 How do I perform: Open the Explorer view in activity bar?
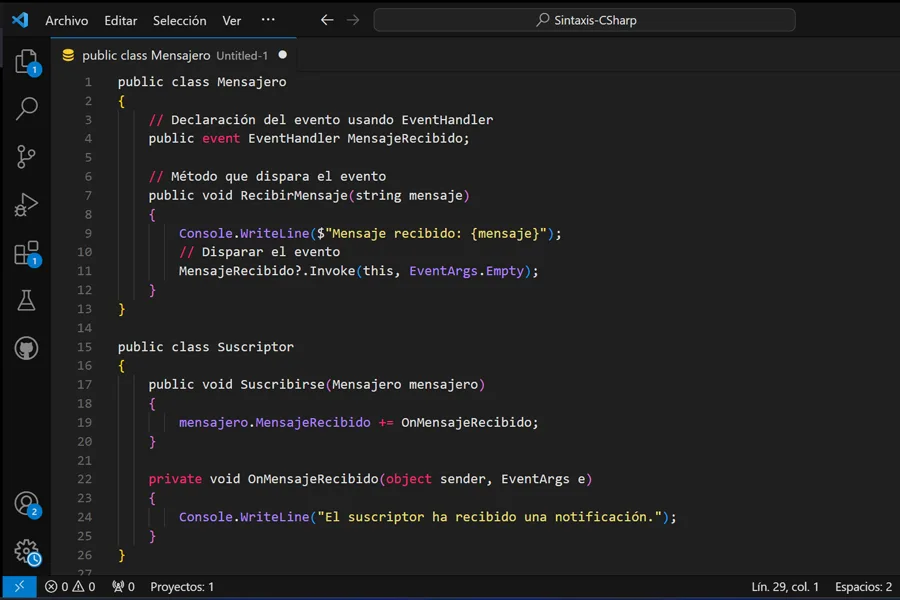click(x=26, y=61)
